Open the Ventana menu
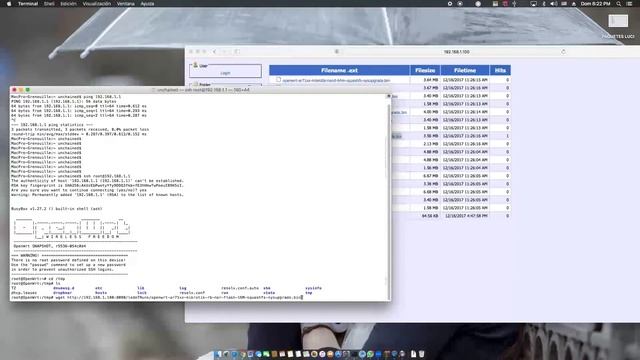This screenshot has height=360, width=640. (126, 4)
